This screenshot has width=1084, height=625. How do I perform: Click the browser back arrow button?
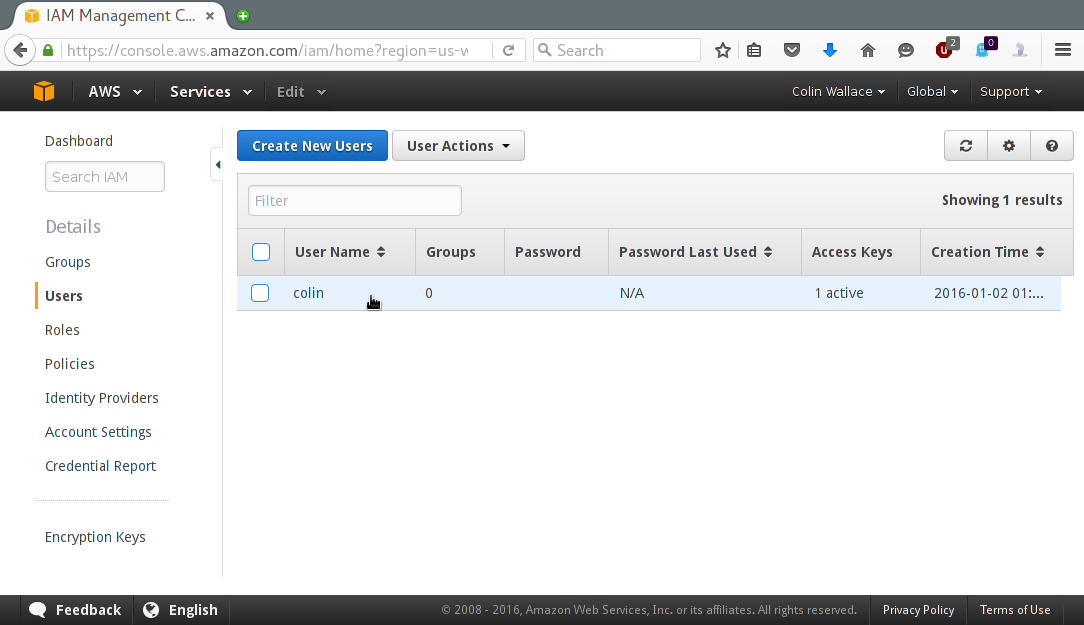20,50
